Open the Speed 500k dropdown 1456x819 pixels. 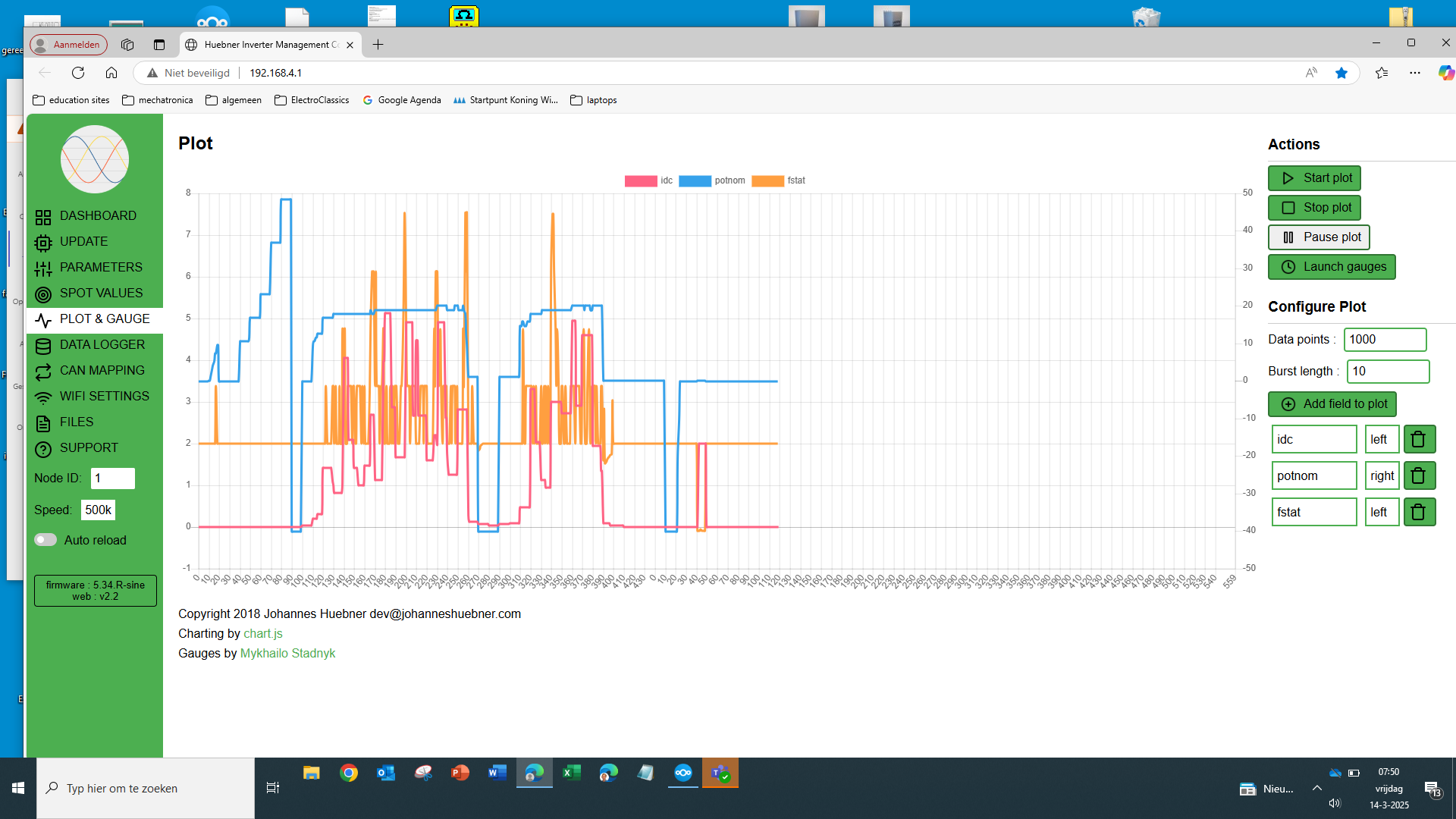[98, 510]
